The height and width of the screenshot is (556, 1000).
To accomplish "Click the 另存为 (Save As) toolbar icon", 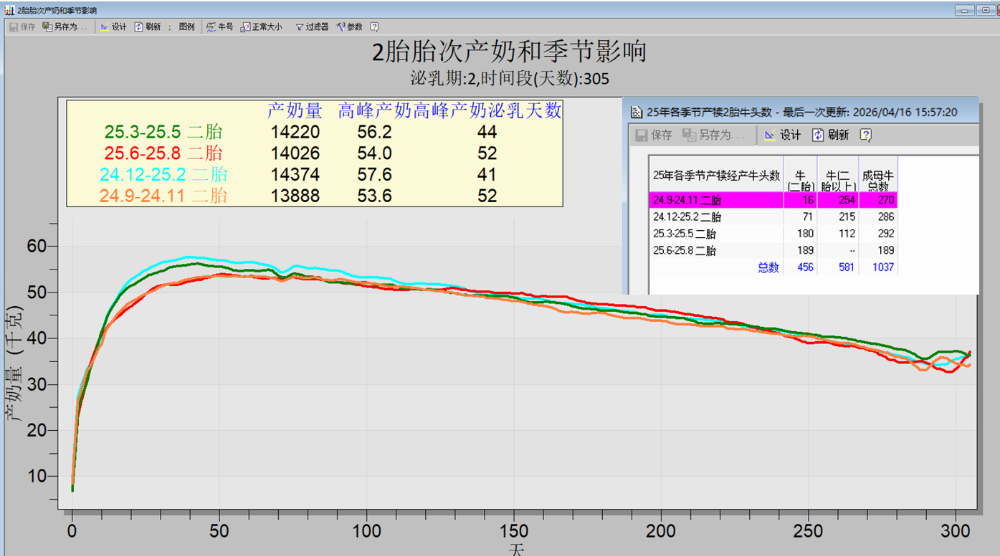I will pyautogui.click(x=64, y=27).
